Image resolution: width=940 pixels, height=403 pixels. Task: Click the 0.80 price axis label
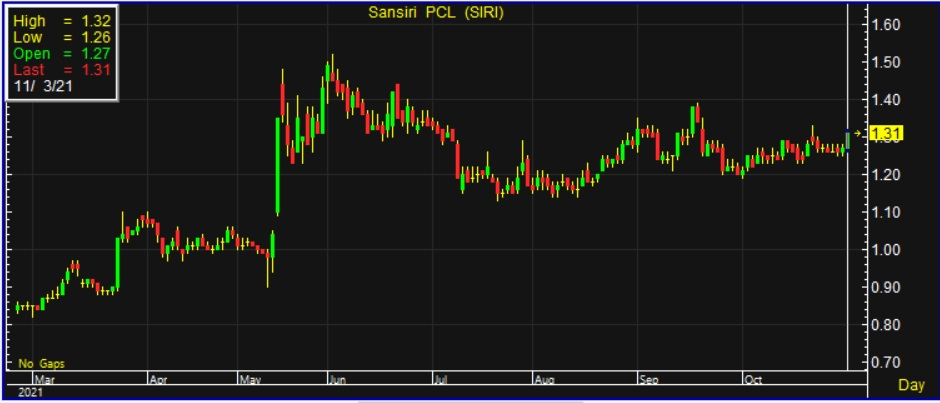885,324
